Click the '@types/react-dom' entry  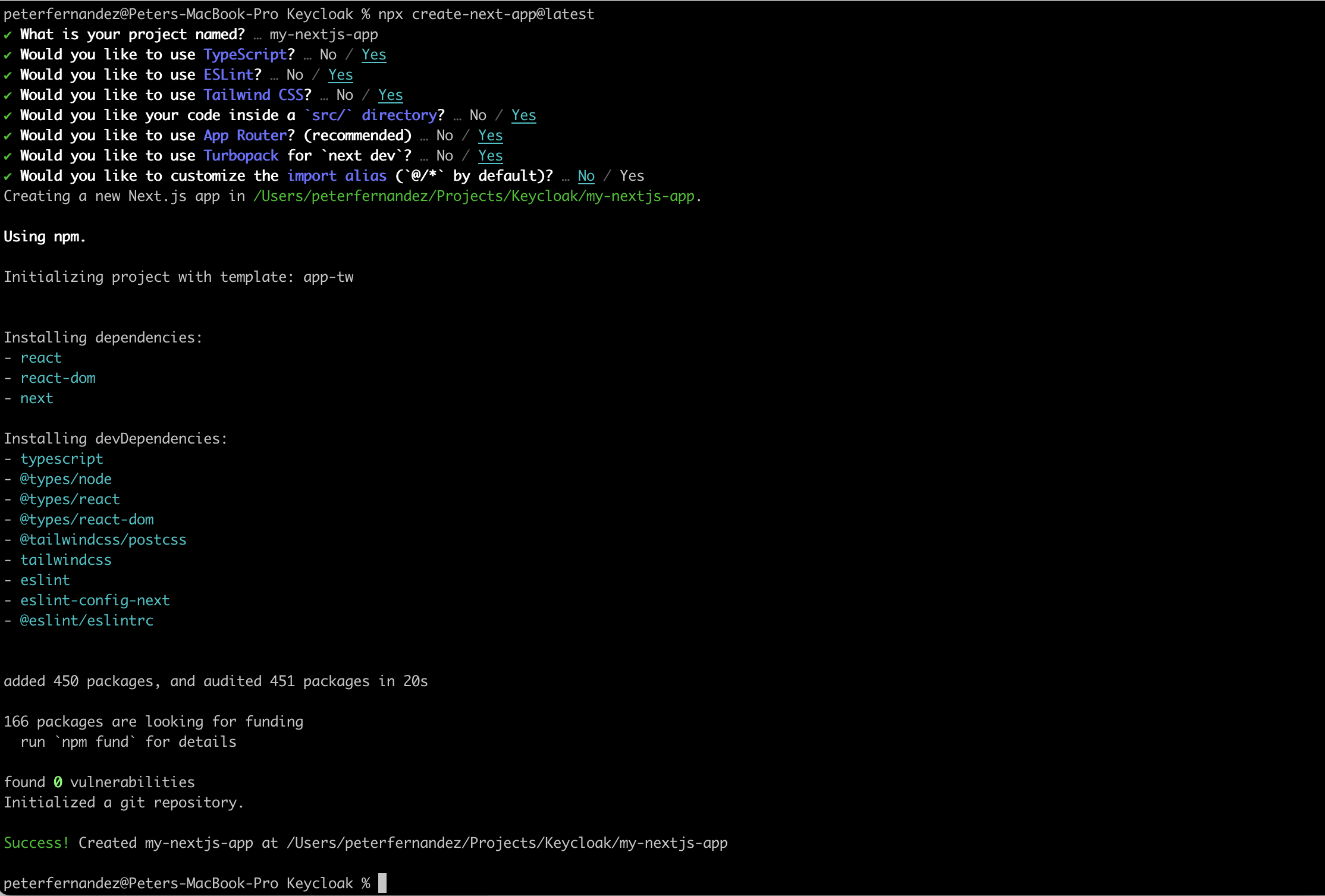tap(87, 520)
